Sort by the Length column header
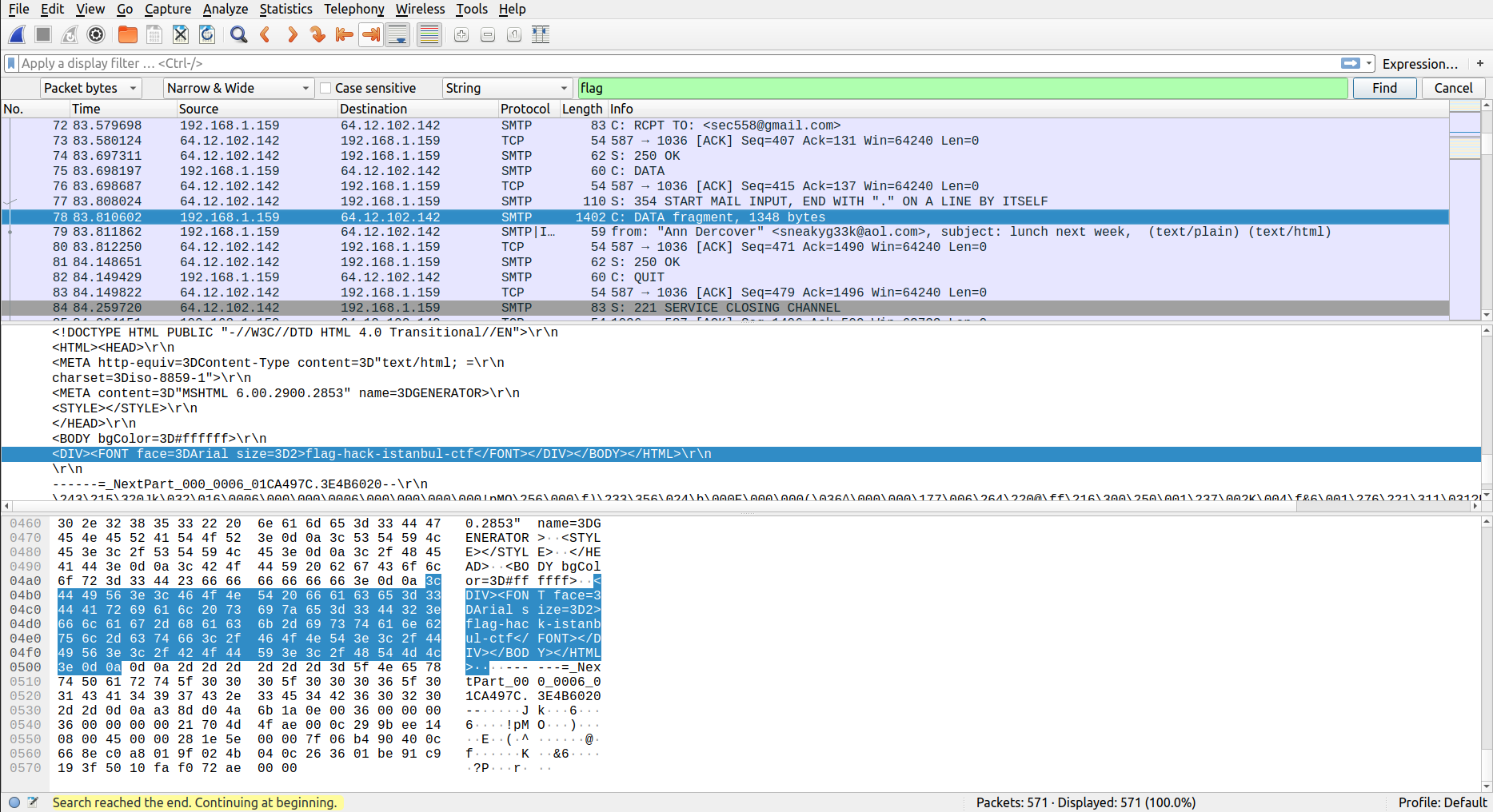Viewport: 1493px width, 812px height. (x=583, y=109)
